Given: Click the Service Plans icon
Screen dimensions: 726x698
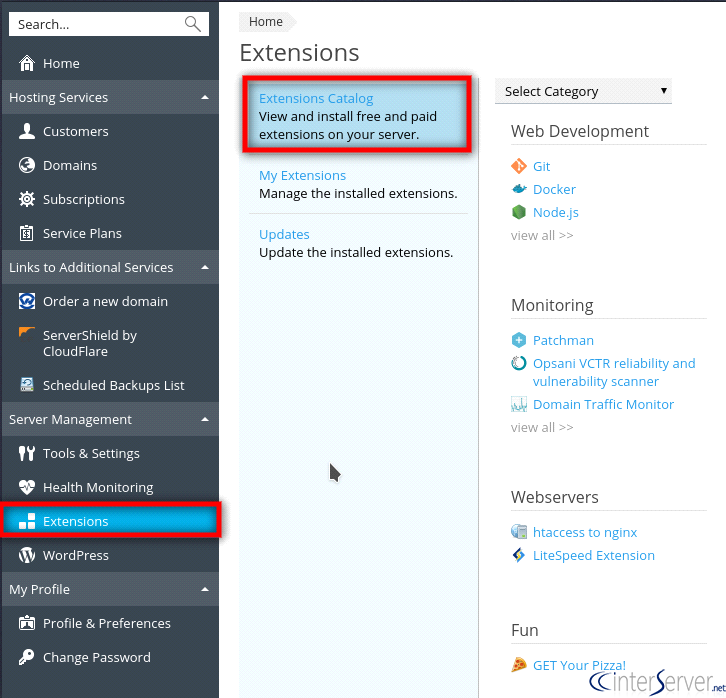Looking at the screenshot, I should pyautogui.click(x=27, y=233).
